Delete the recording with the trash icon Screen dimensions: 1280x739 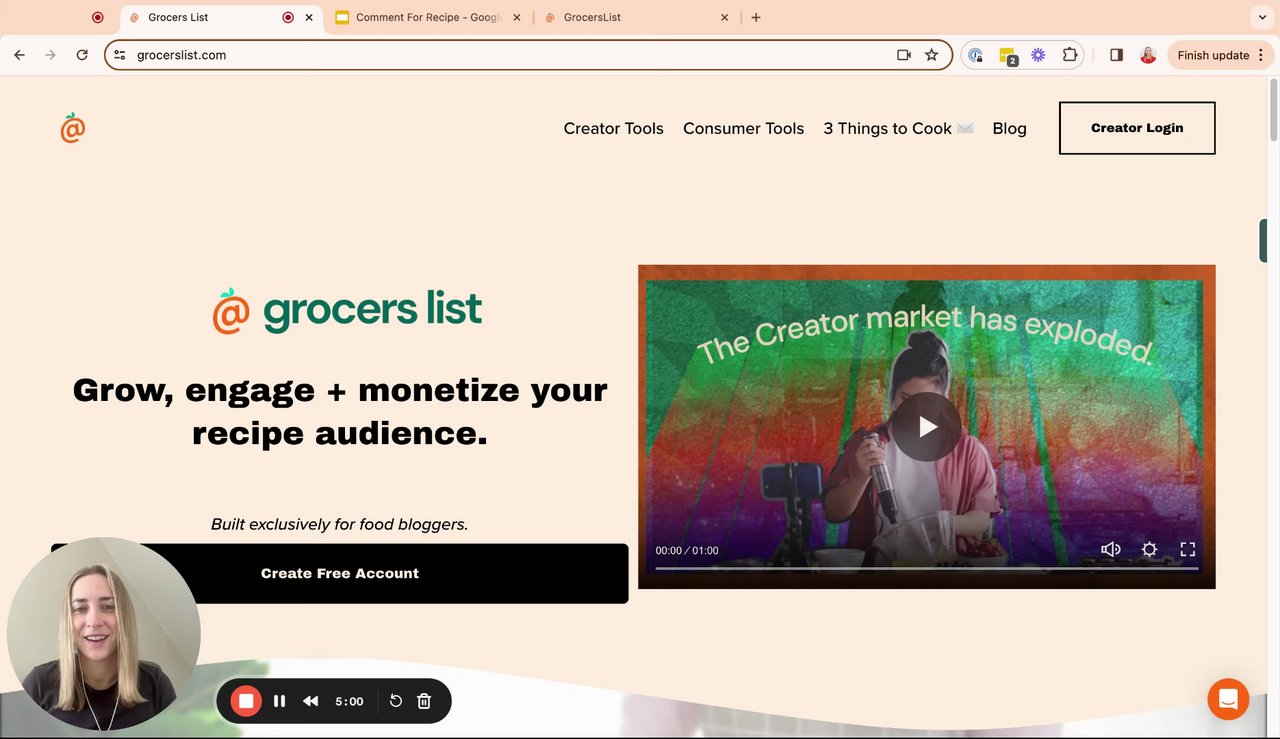[x=424, y=701]
